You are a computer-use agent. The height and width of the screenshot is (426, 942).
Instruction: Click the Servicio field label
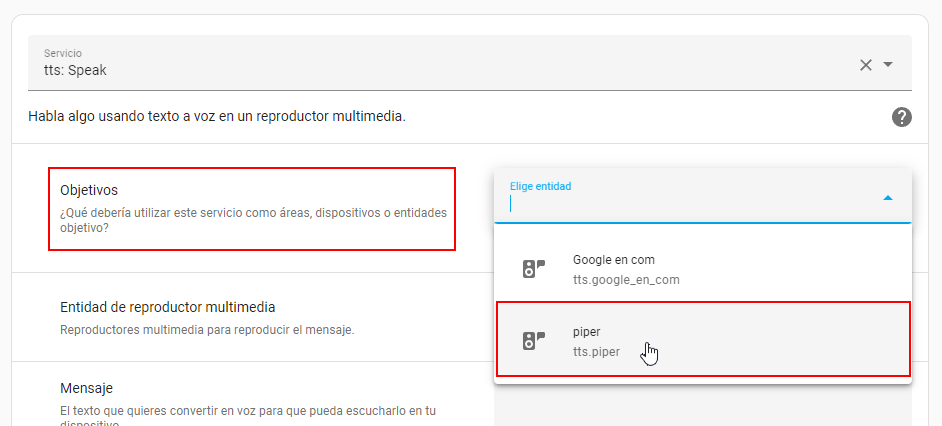coord(63,52)
